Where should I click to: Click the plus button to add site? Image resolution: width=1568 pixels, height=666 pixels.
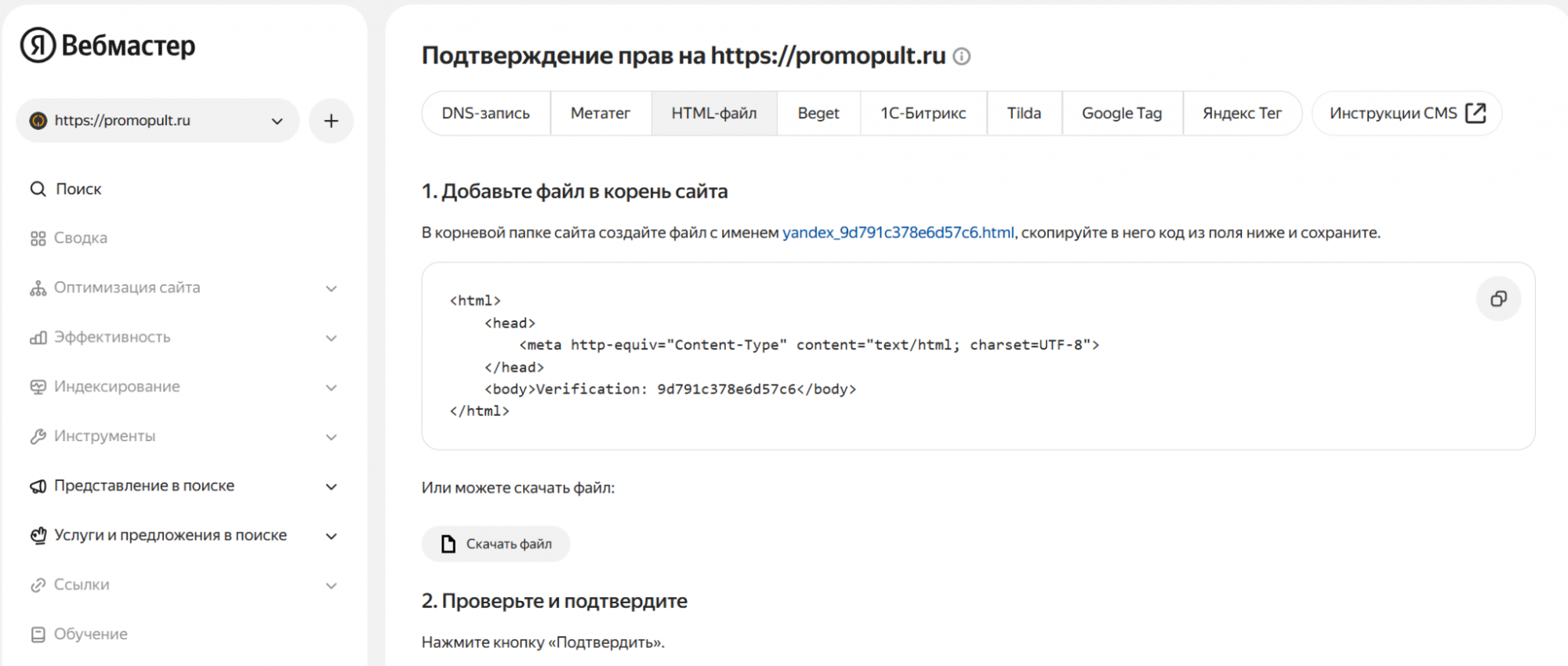coord(331,121)
